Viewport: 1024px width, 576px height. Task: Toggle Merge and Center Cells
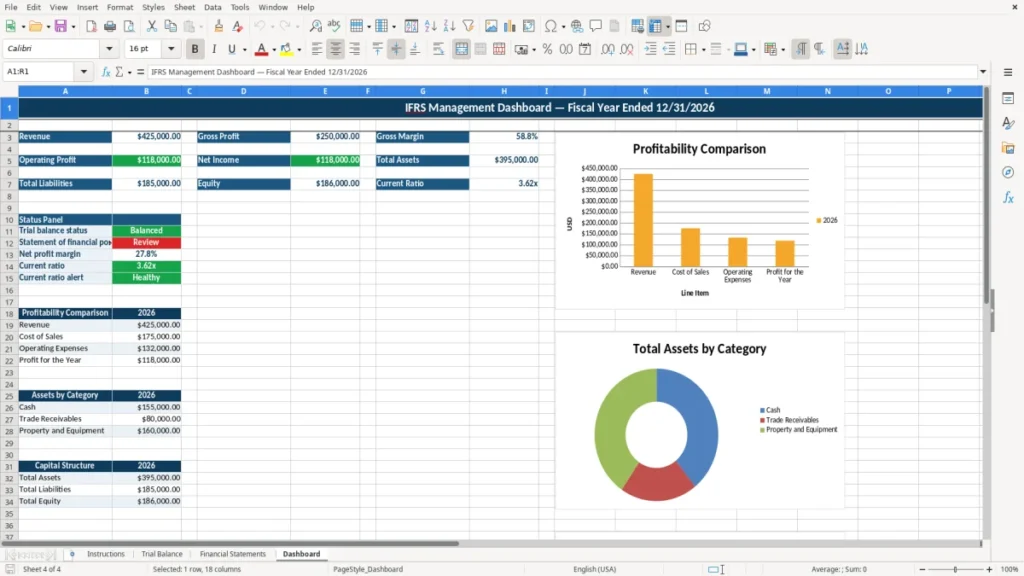tap(461, 49)
